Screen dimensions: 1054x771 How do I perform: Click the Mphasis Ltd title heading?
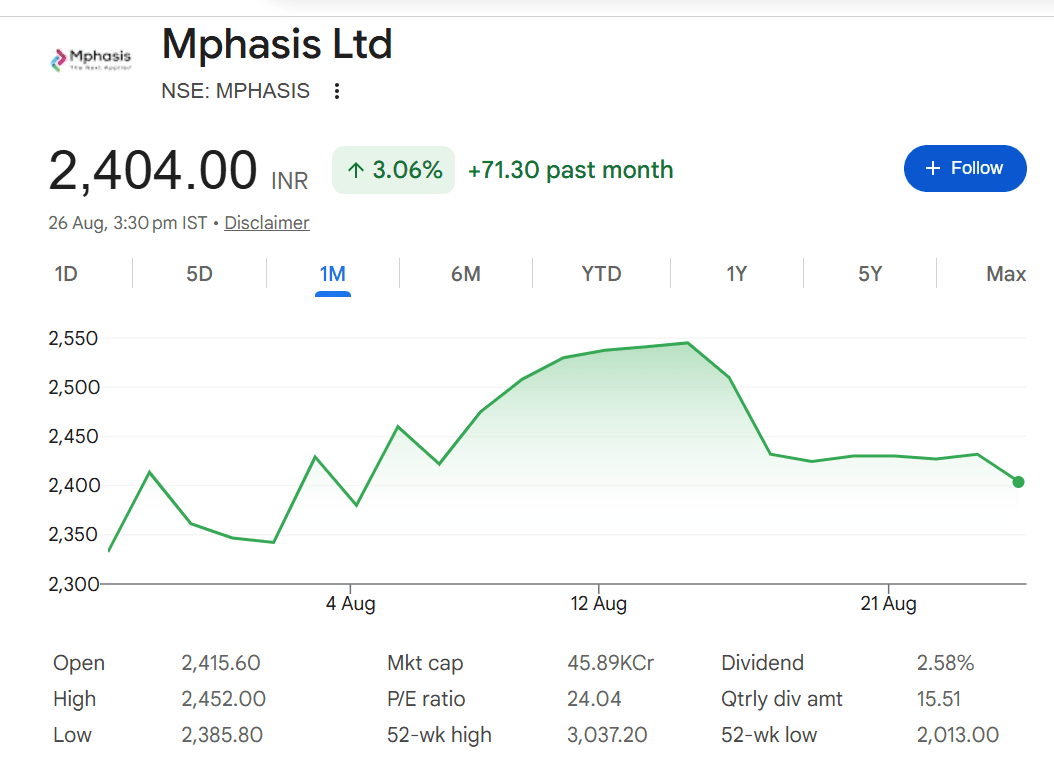277,44
